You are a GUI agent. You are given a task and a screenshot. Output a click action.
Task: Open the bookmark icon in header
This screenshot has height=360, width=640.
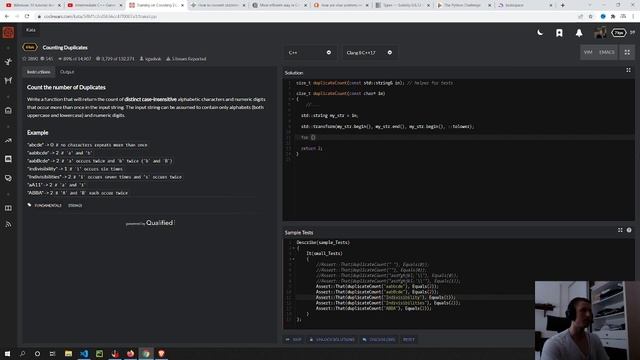tap(559, 33)
